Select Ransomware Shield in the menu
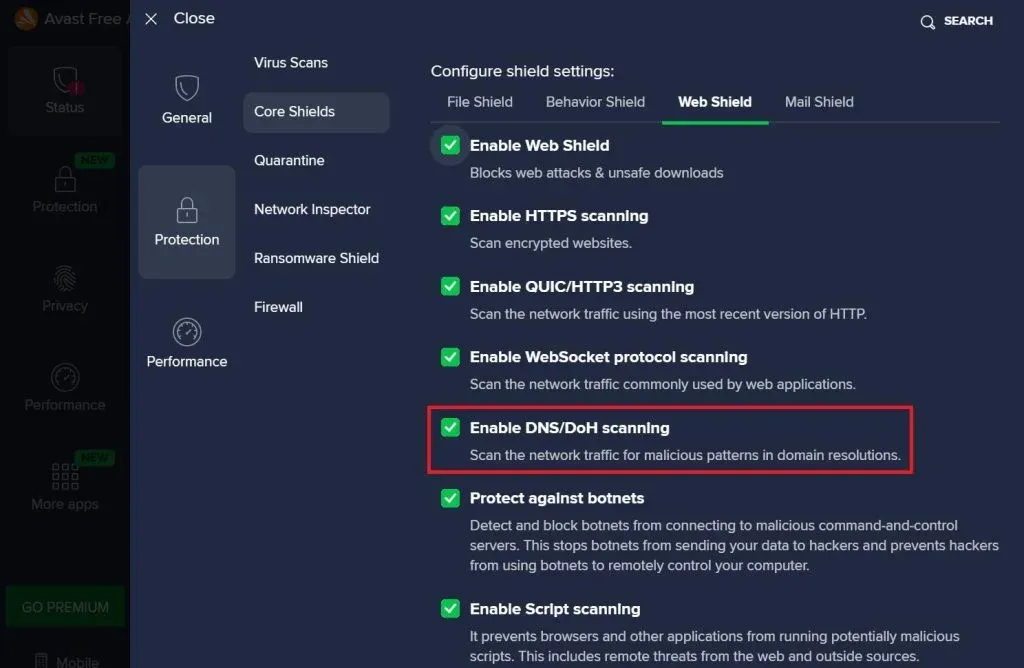The width and height of the screenshot is (1024, 668). click(316, 258)
